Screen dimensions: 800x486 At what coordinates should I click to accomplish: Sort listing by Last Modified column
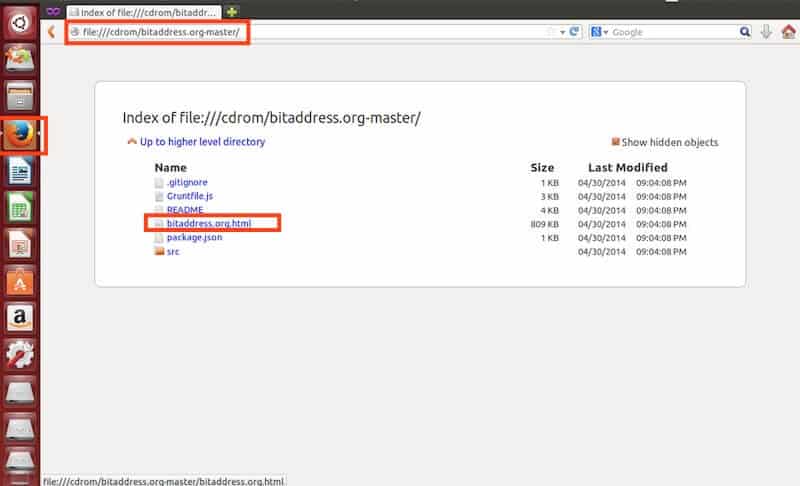pyautogui.click(x=628, y=167)
